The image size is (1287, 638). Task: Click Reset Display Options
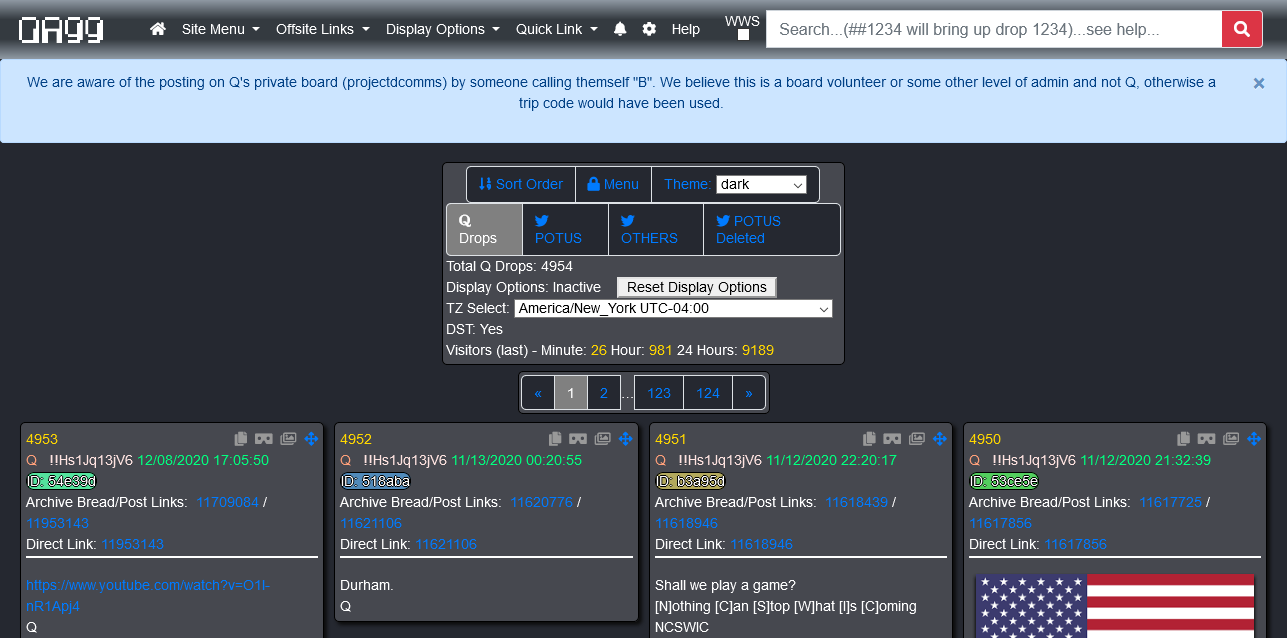(x=697, y=287)
